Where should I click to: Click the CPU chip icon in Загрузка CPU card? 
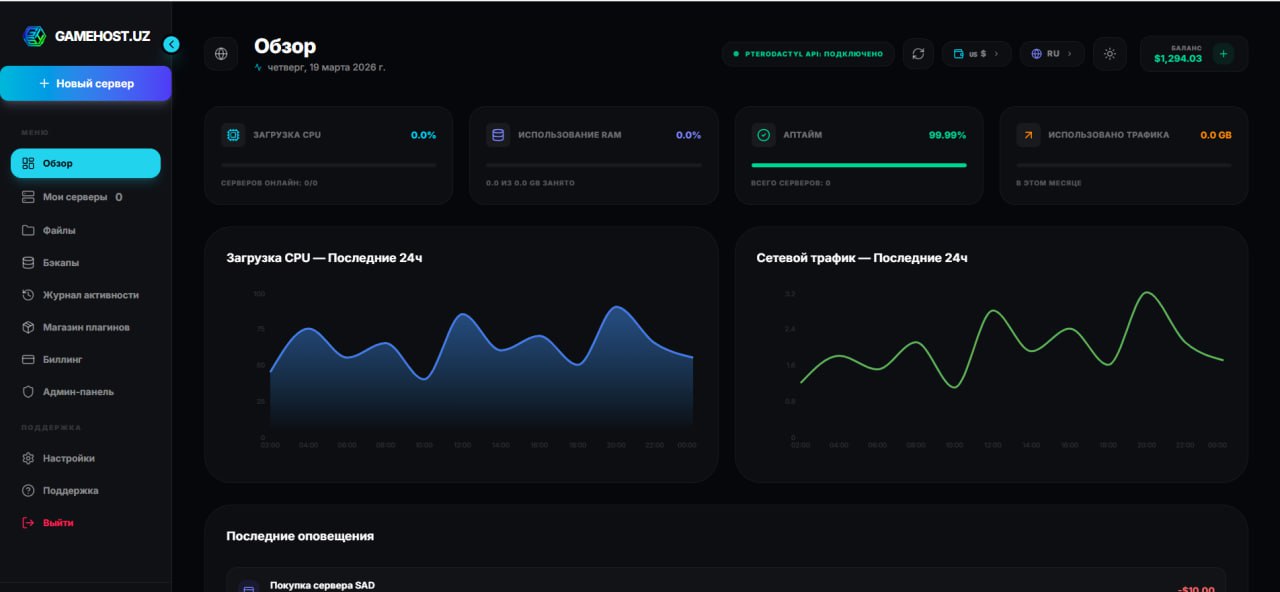click(233, 135)
